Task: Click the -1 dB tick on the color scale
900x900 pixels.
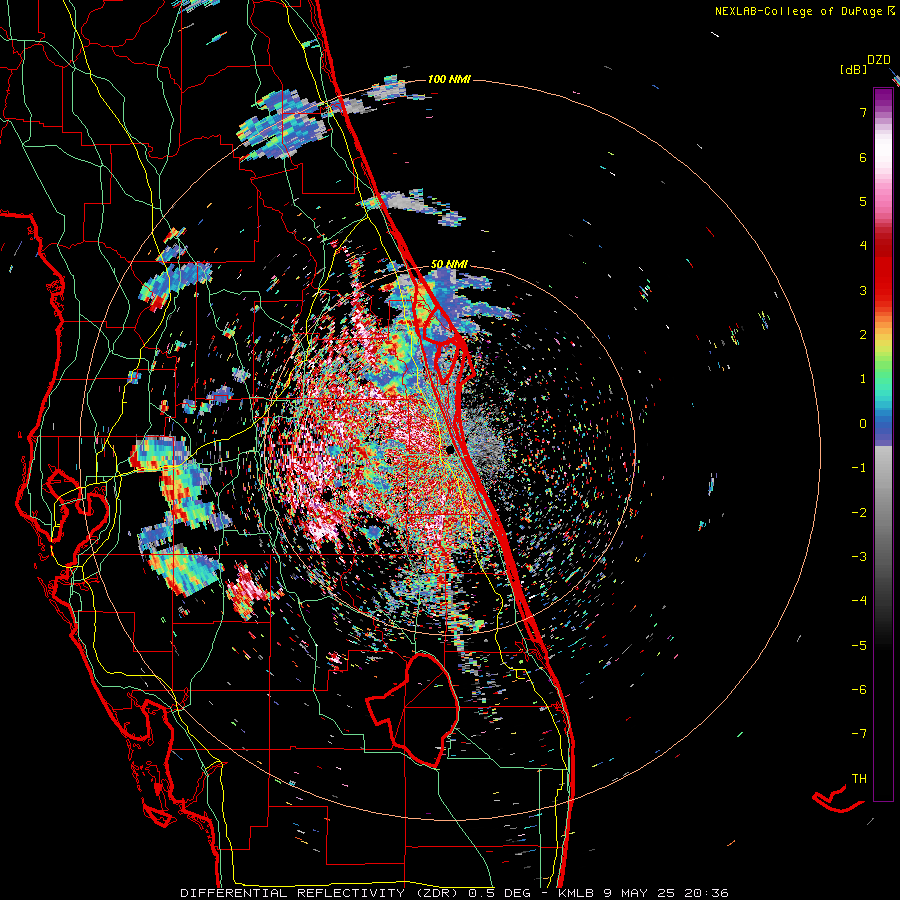Action: point(859,468)
